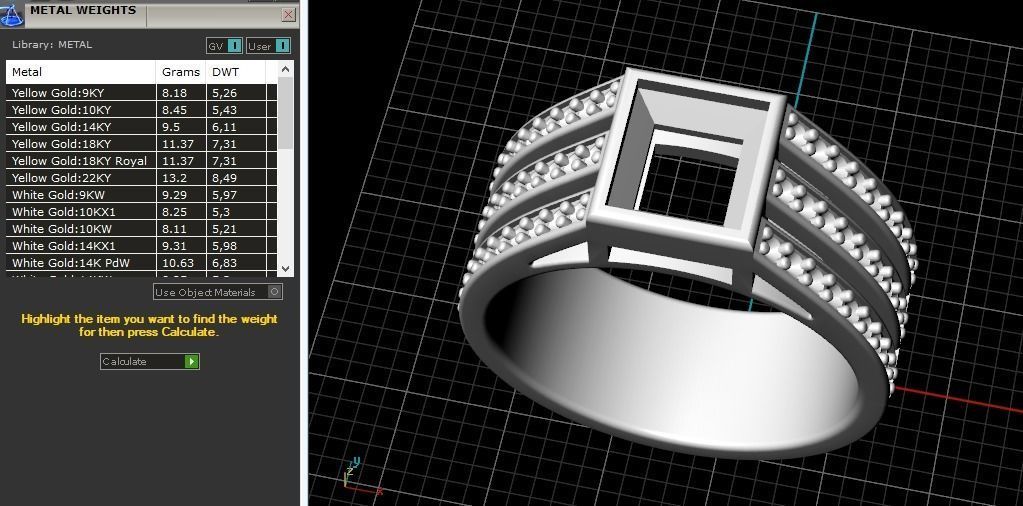Select the Yellow Gold:10KY row
The width and height of the screenshot is (1023, 506).
(x=142, y=110)
